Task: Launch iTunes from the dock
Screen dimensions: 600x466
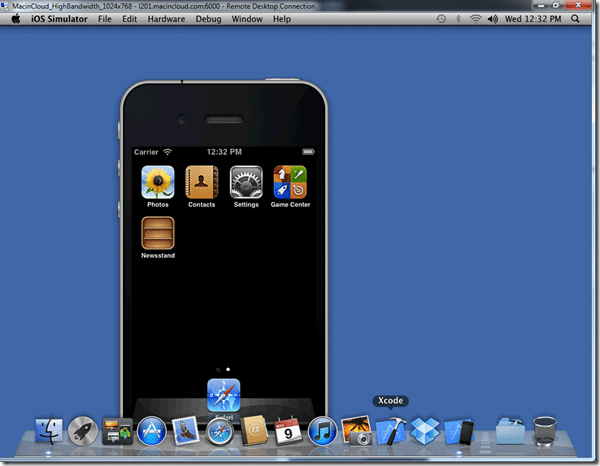Action: (322, 431)
